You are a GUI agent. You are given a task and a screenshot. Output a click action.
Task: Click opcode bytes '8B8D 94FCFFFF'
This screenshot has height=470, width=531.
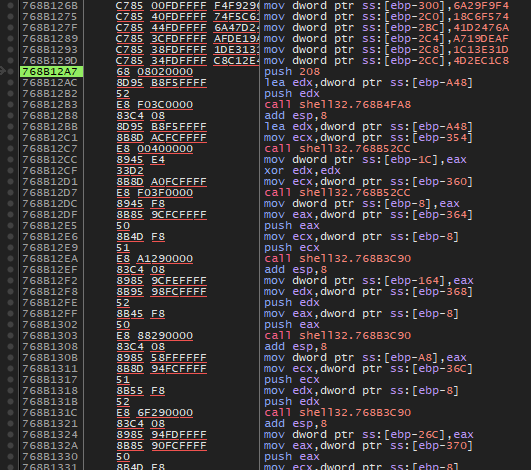click(x=162, y=369)
